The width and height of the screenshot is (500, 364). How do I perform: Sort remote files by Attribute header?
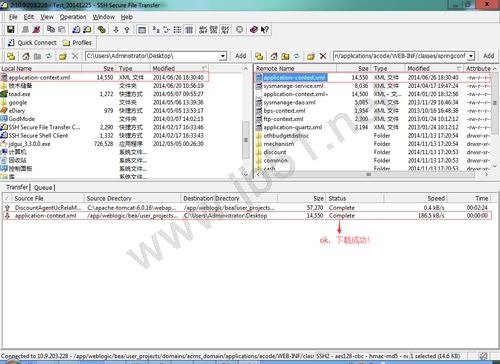point(479,68)
